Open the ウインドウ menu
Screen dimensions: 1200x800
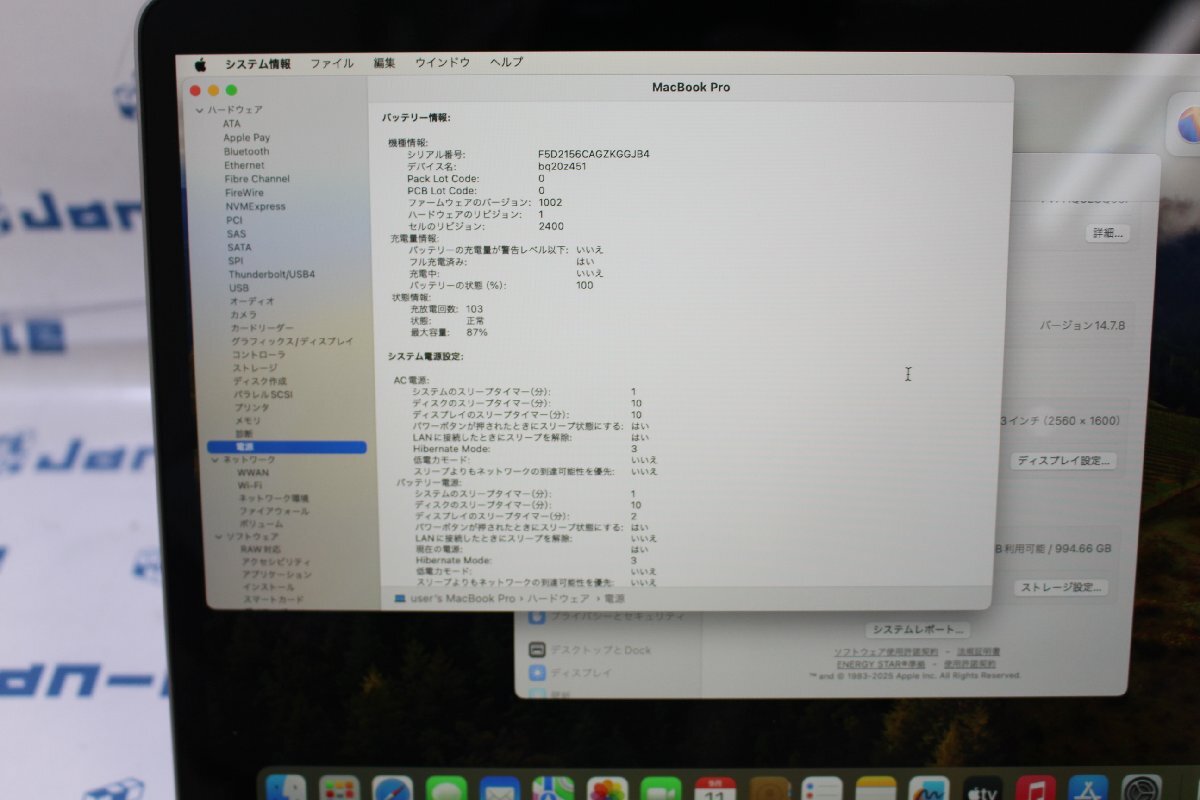(443, 62)
